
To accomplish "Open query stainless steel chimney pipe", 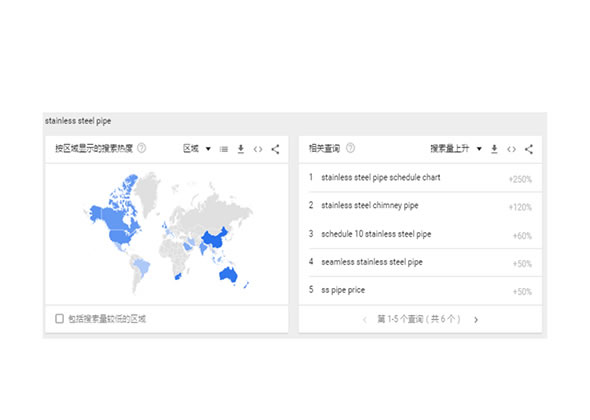I will (420, 206).
